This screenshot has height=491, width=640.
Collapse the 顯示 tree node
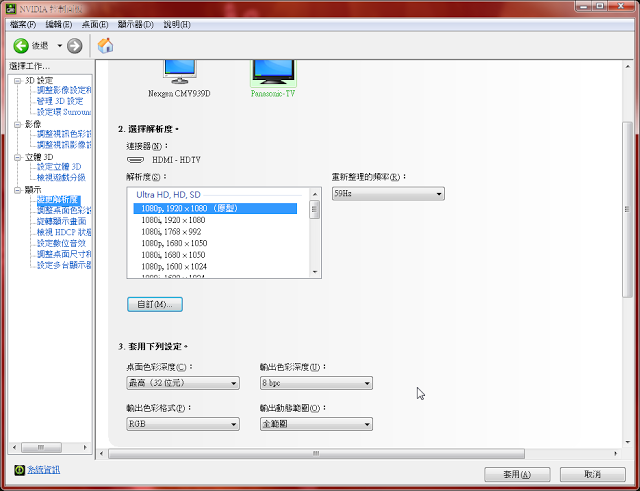(x=18, y=190)
